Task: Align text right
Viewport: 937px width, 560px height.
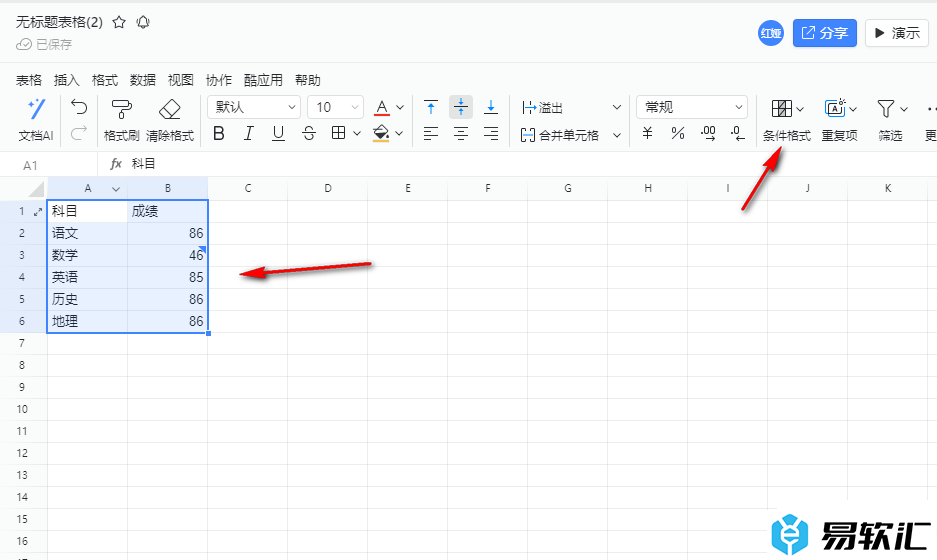Action: click(491, 133)
